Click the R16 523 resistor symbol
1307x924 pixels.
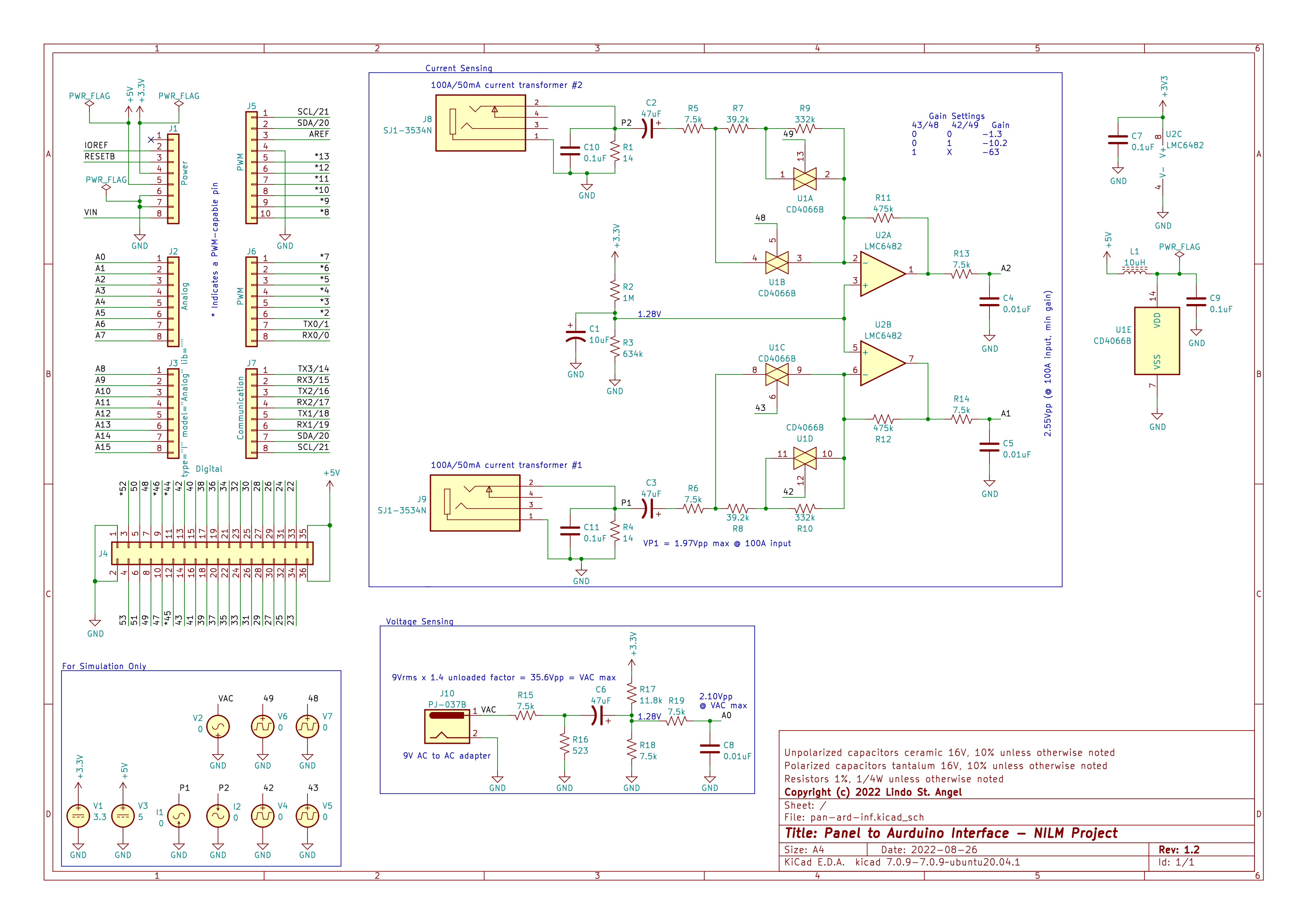point(564,744)
